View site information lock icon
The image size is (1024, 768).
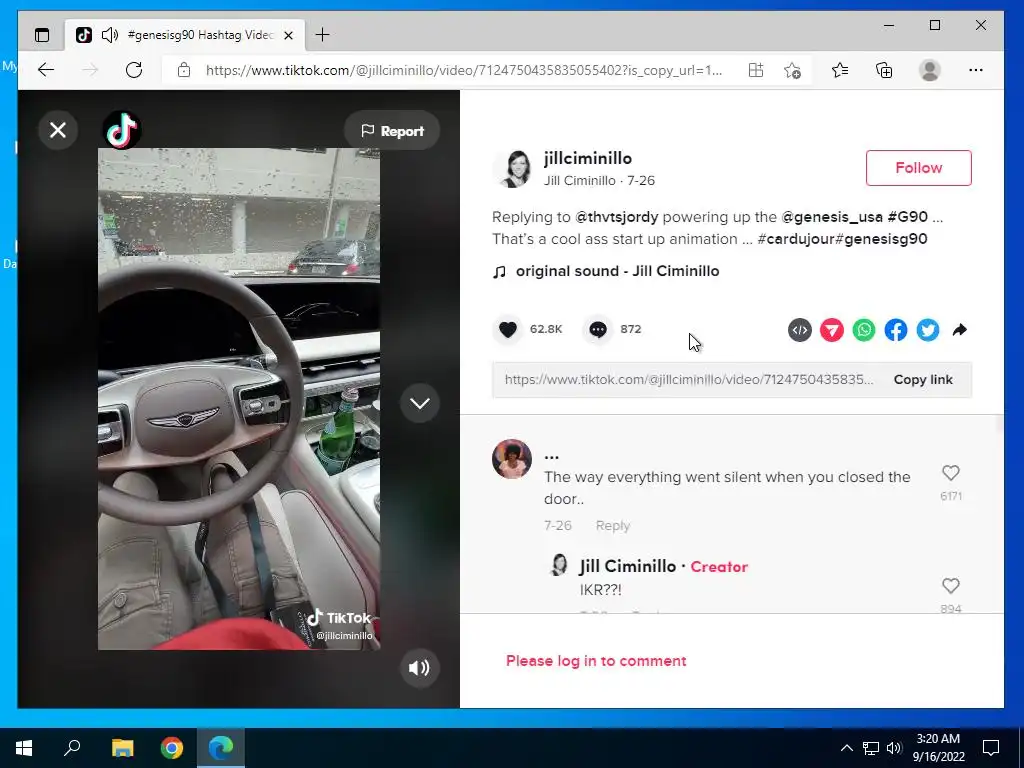pyautogui.click(x=184, y=70)
